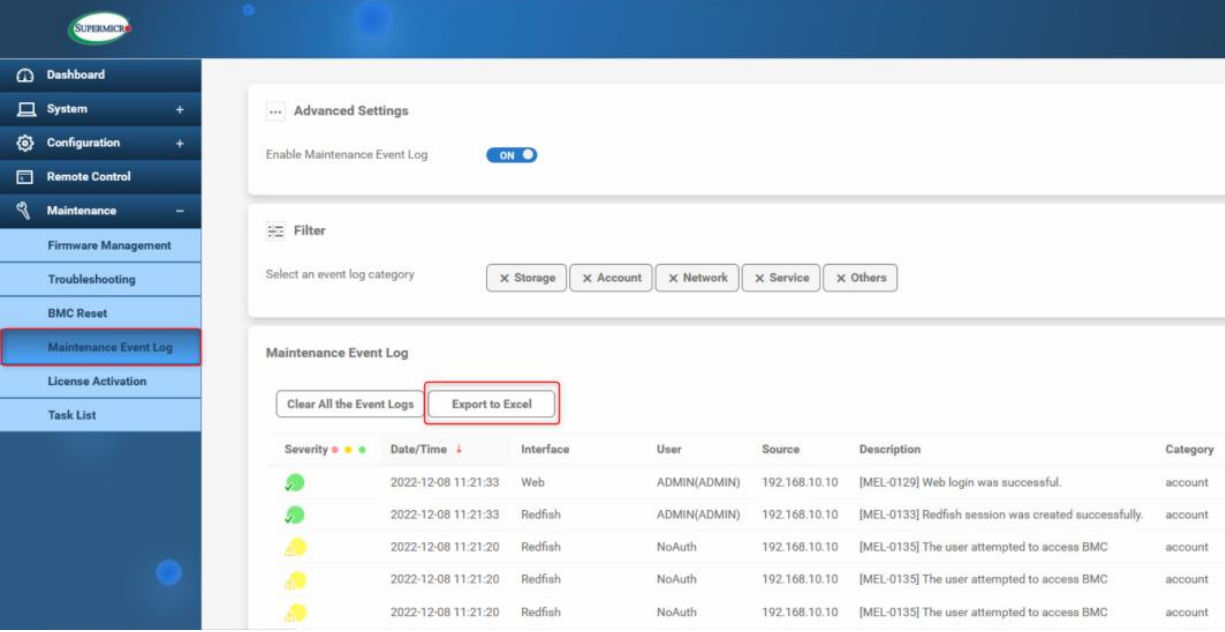This screenshot has width=1225, height=632.
Task: Remove the Storage filter chip
Action: (507, 278)
